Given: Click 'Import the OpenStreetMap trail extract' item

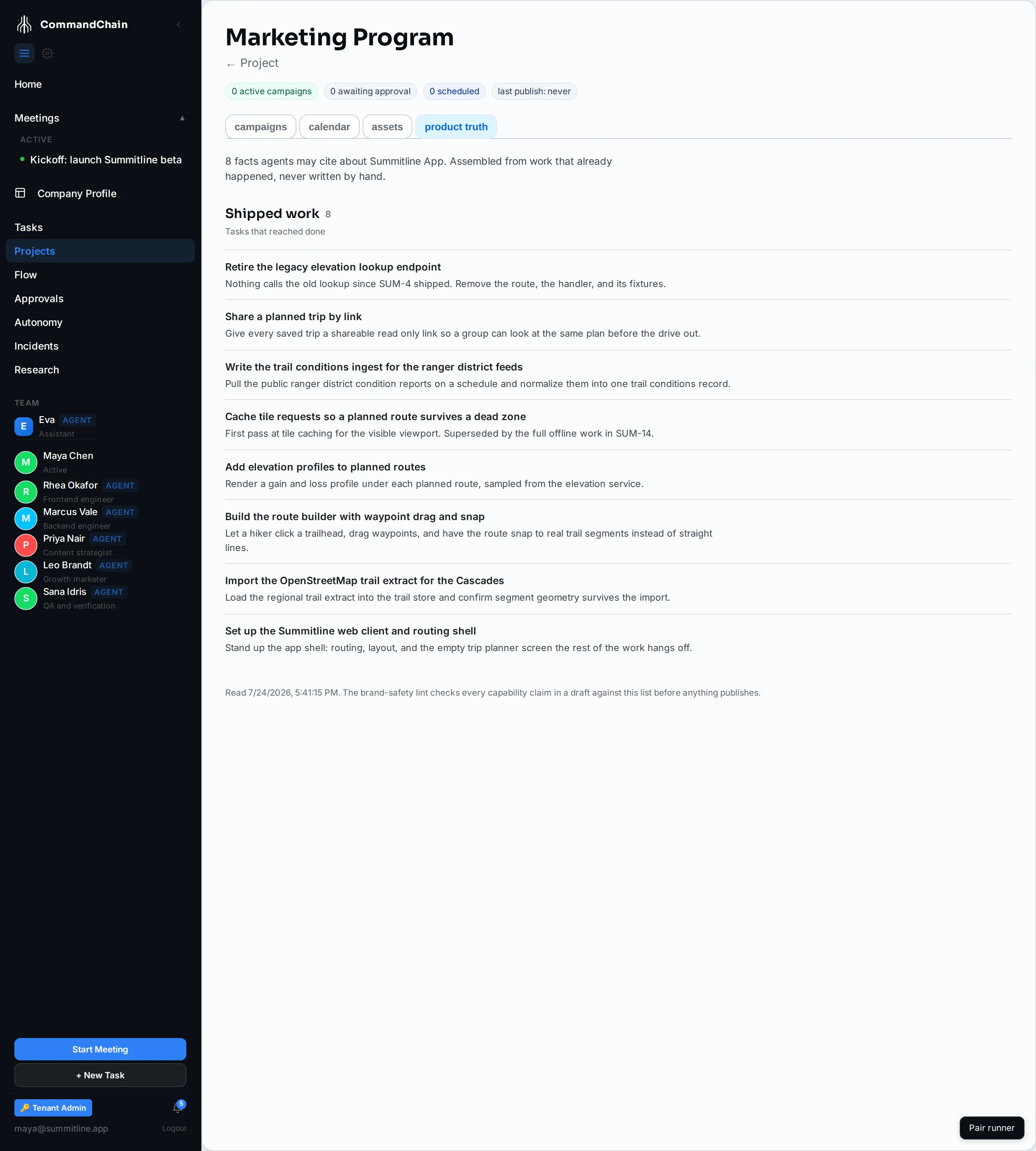Looking at the screenshot, I should 364,581.
